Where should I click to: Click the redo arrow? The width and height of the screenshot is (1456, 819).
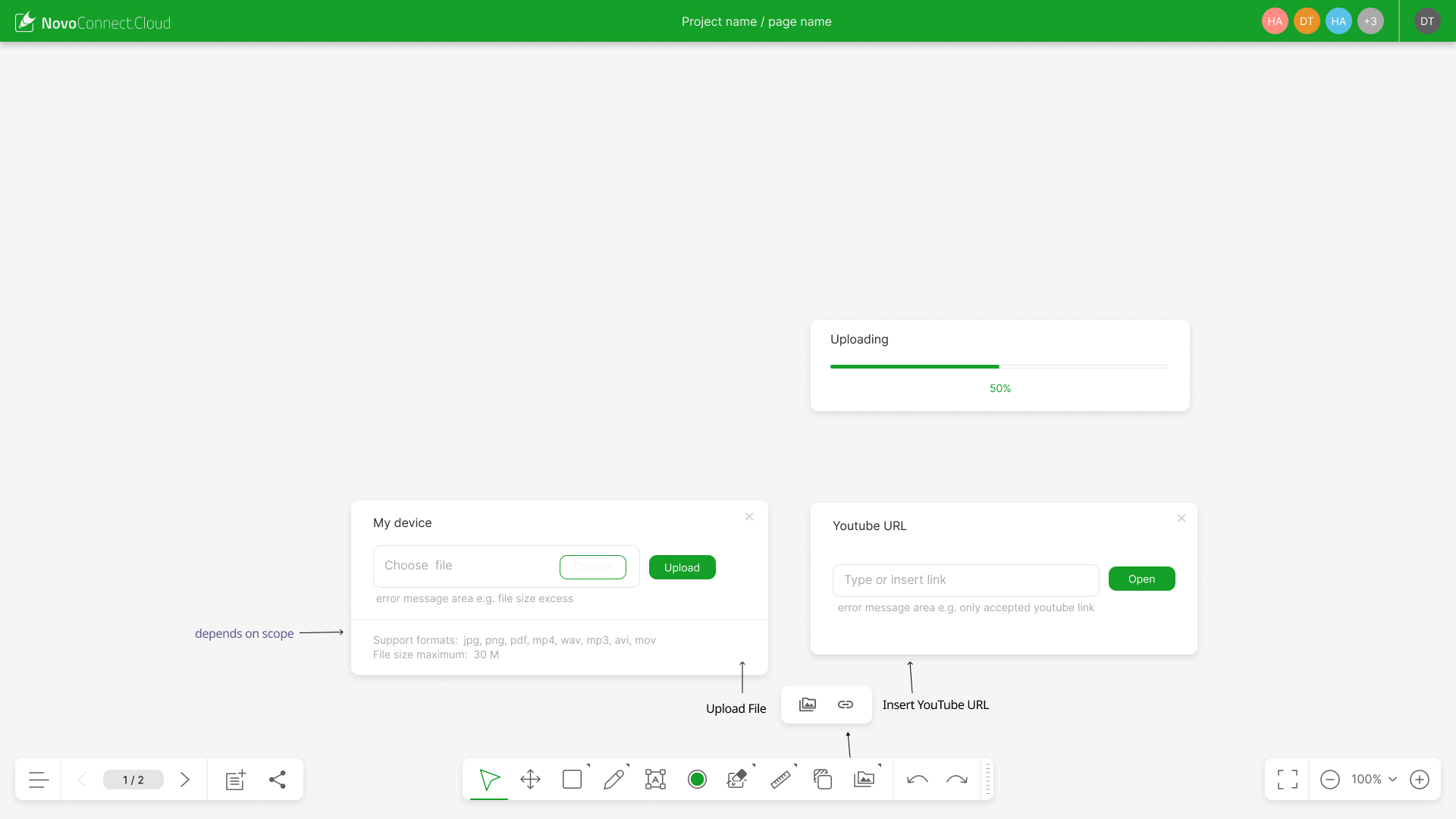pos(957,779)
